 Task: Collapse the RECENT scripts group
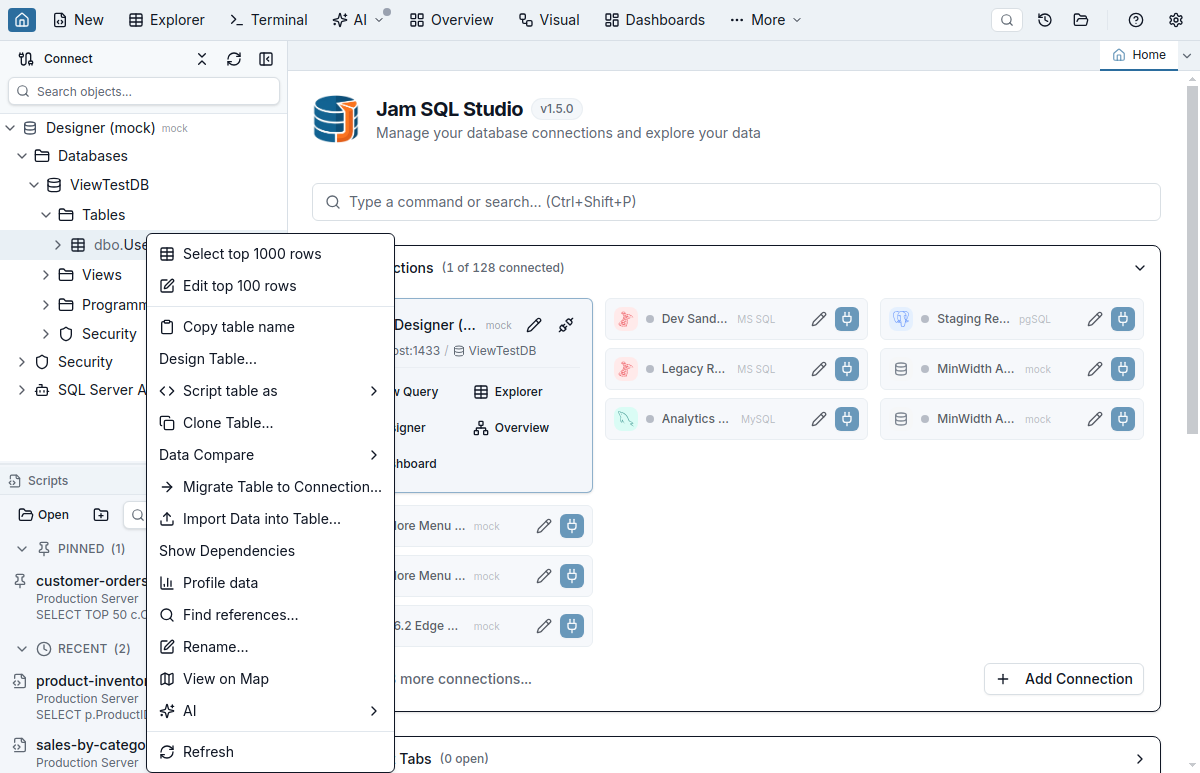(22, 649)
